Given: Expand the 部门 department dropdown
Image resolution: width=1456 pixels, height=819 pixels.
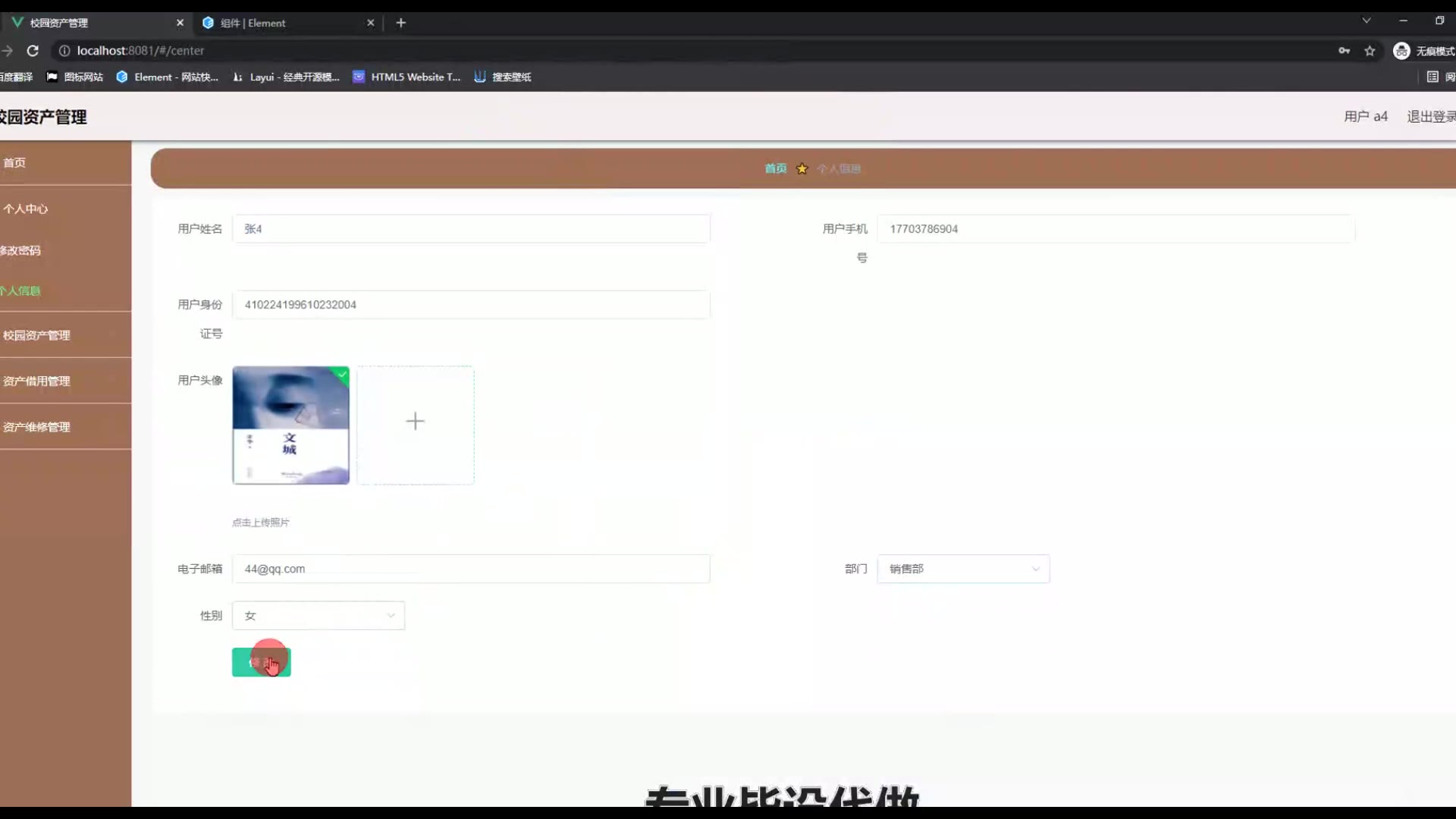Looking at the screenshot, I should (x=963, y=569).
